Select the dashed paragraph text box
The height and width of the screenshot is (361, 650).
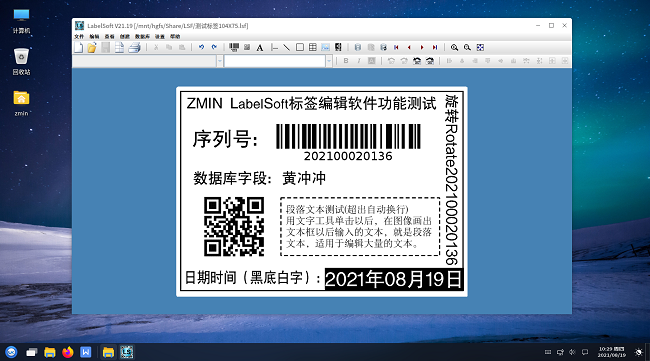(360, 226)
